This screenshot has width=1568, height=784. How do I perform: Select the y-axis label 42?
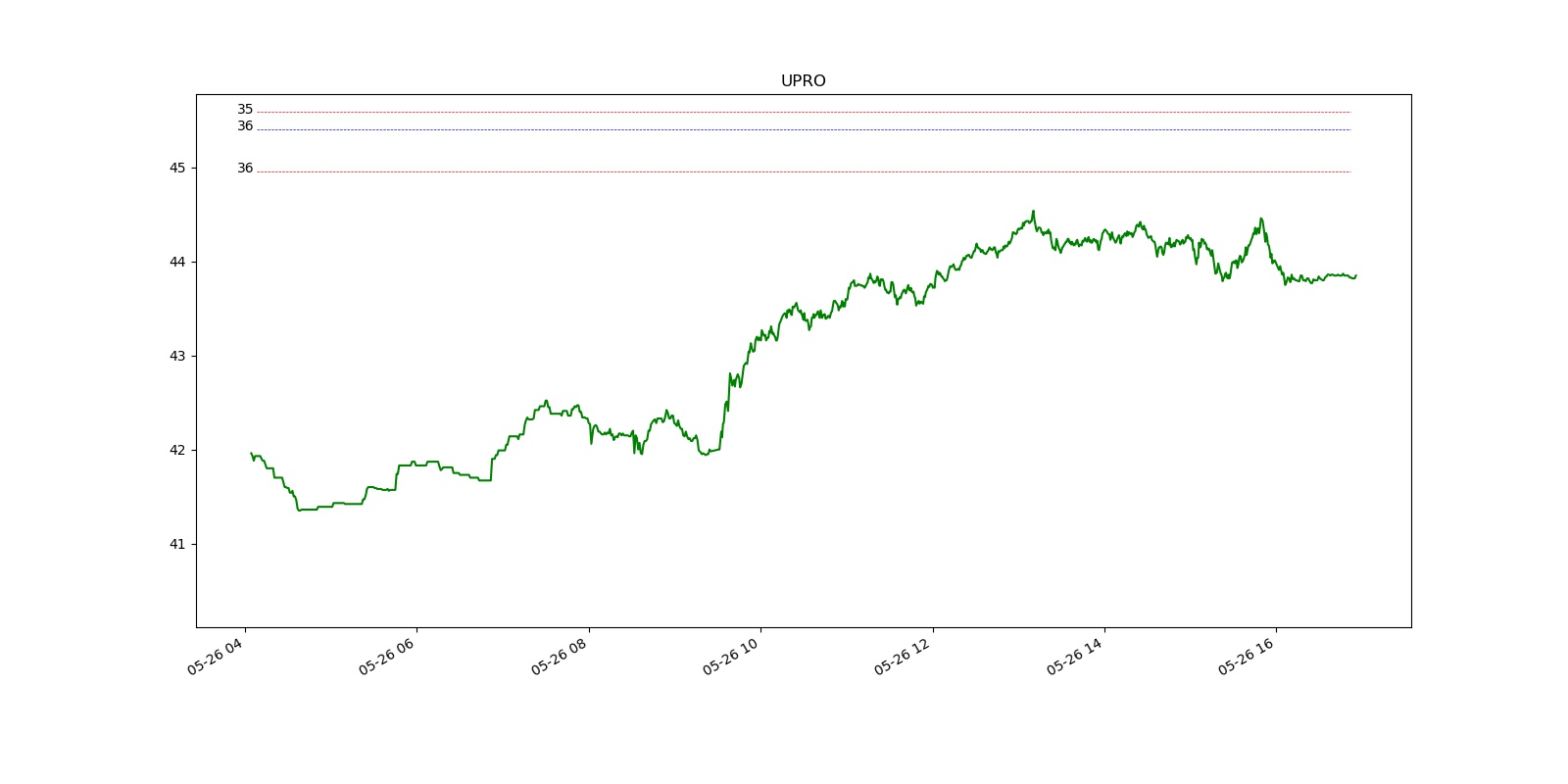point(177,451)
